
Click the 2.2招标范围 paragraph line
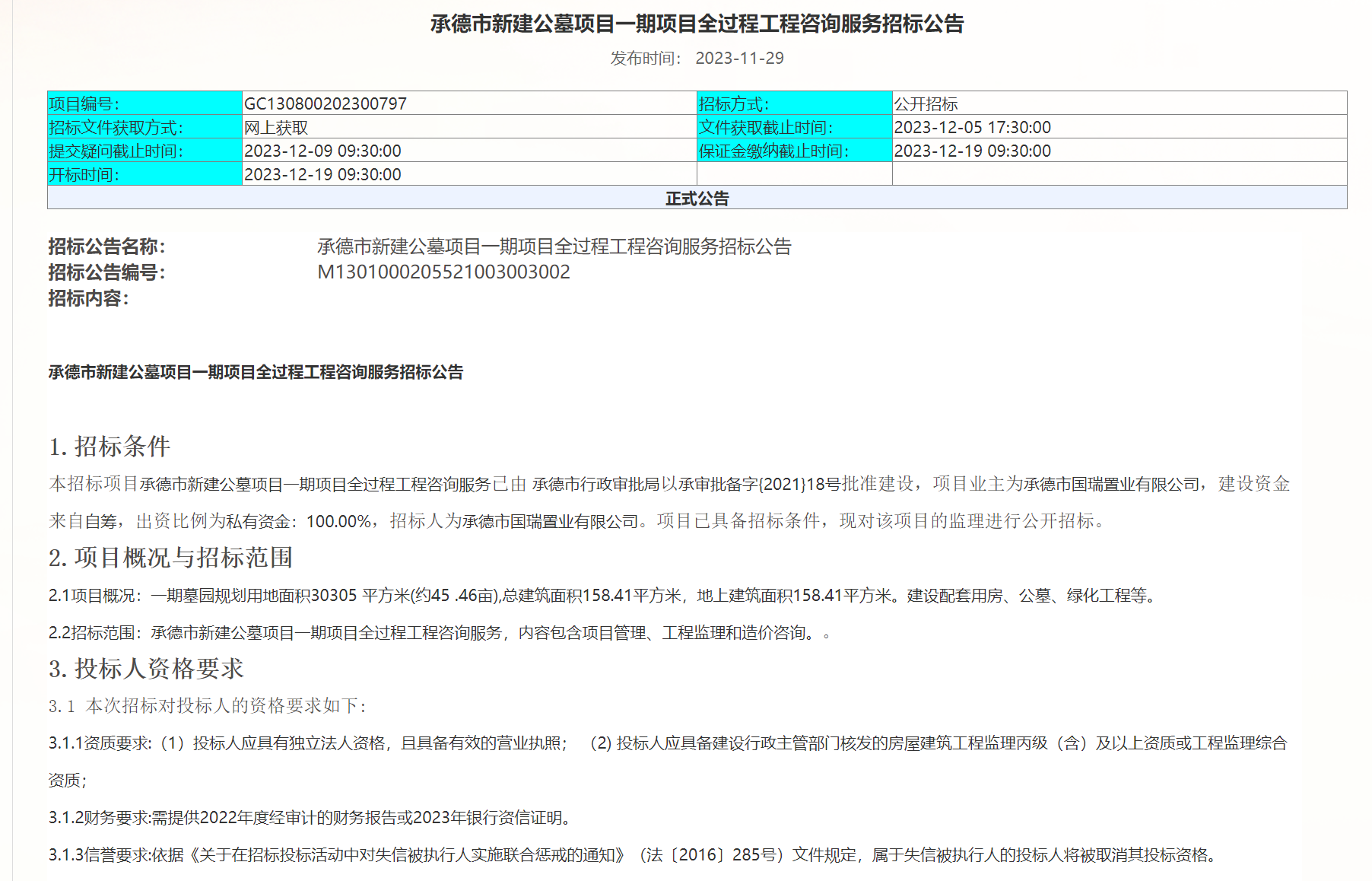tap(440, 633)
